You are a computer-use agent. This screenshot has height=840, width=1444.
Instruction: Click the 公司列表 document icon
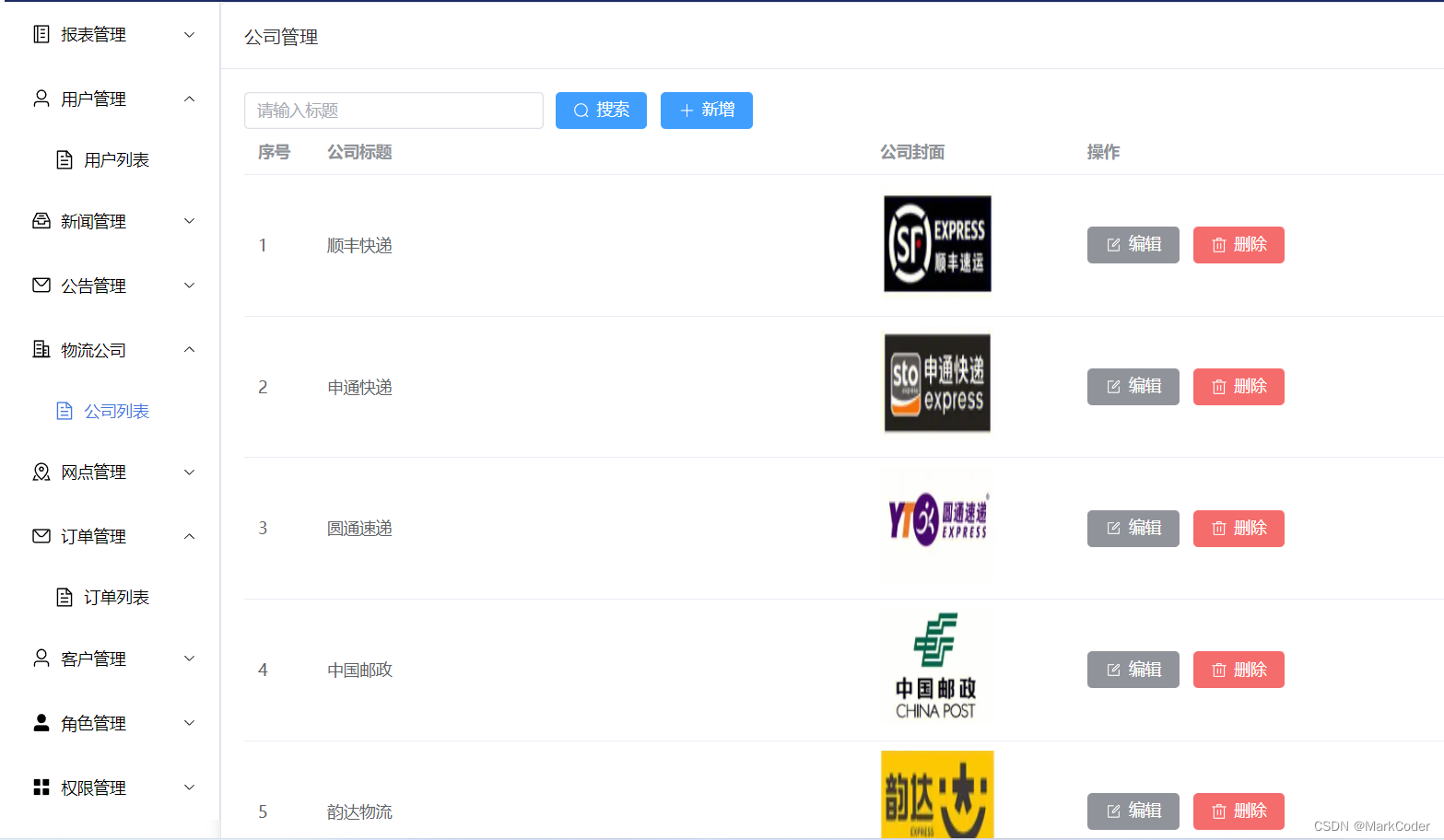(65, 411)
